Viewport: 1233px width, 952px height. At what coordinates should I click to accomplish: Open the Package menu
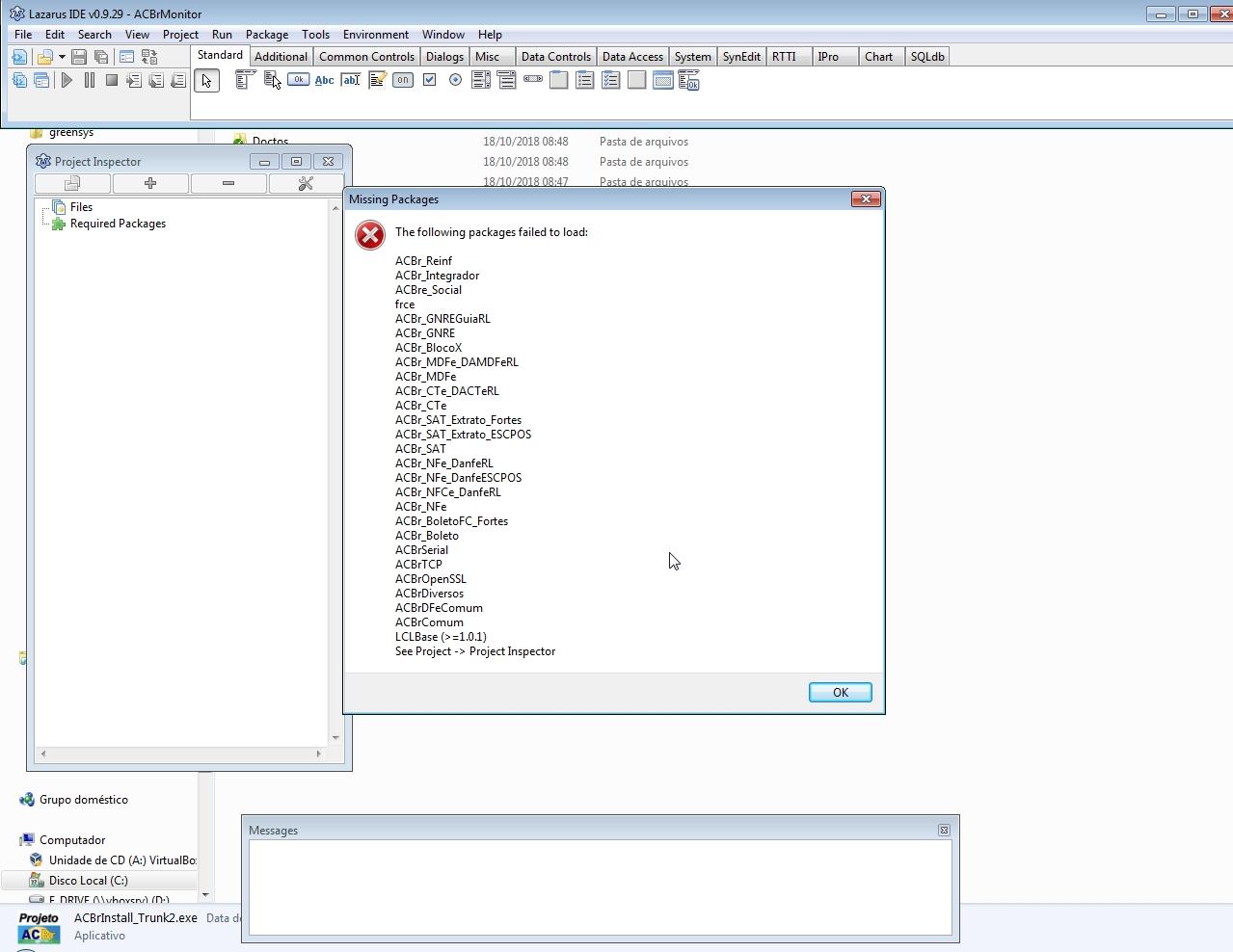click(267, 34)
